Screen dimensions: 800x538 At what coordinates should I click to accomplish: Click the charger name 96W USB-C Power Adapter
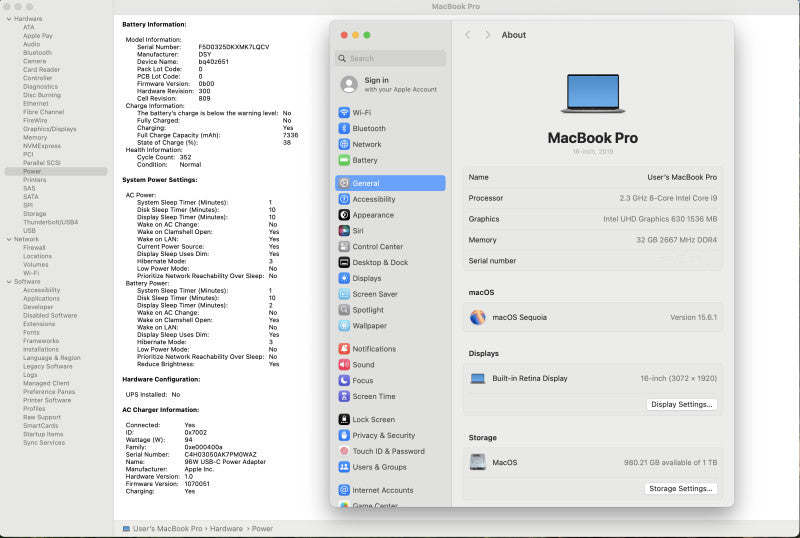tap(225, 462)
